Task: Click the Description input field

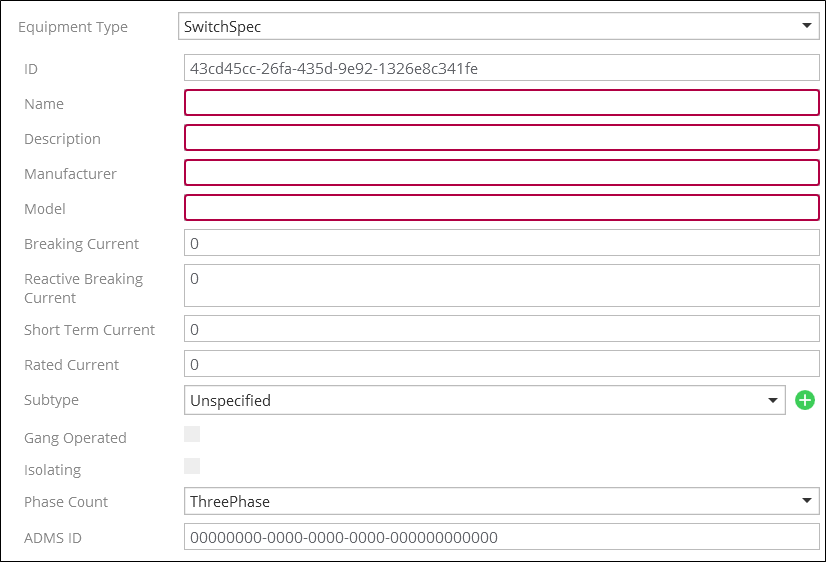Action: [502, 137]
